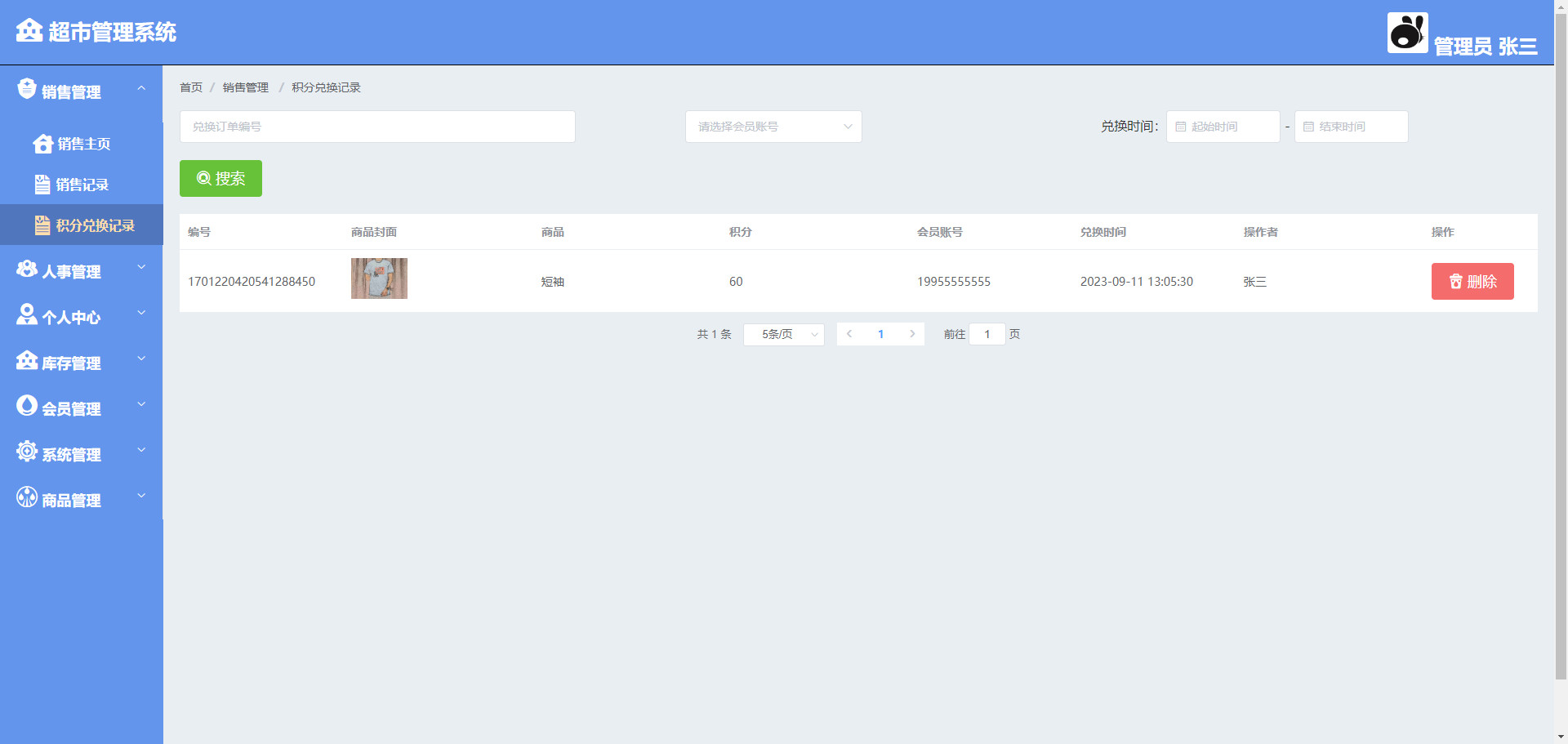Click the 人事管理 people icon
Screen dimensions: 1568x744
click(27, 269)
